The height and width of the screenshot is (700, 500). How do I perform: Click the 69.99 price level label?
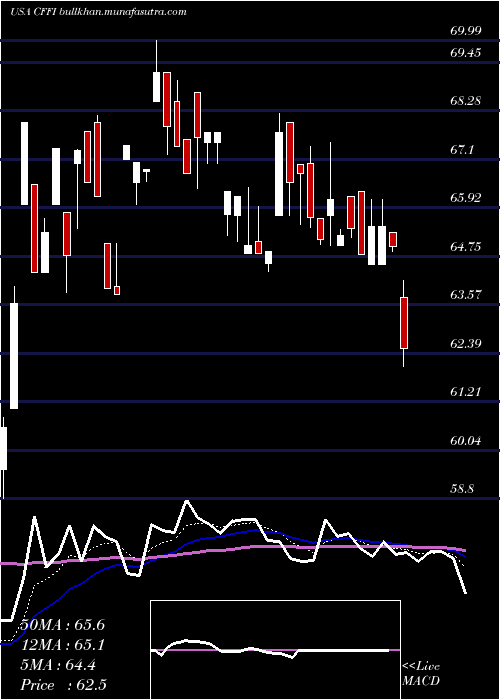coord(465,31)
